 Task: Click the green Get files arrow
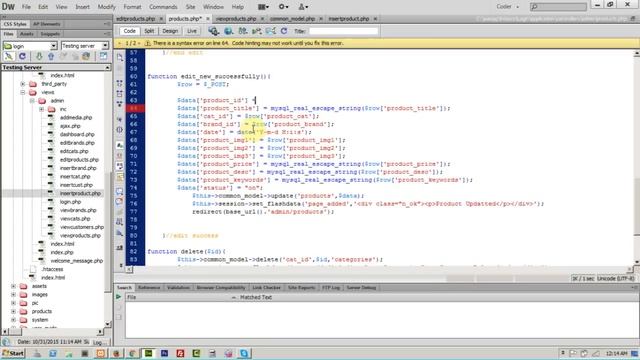coord(39,56)
